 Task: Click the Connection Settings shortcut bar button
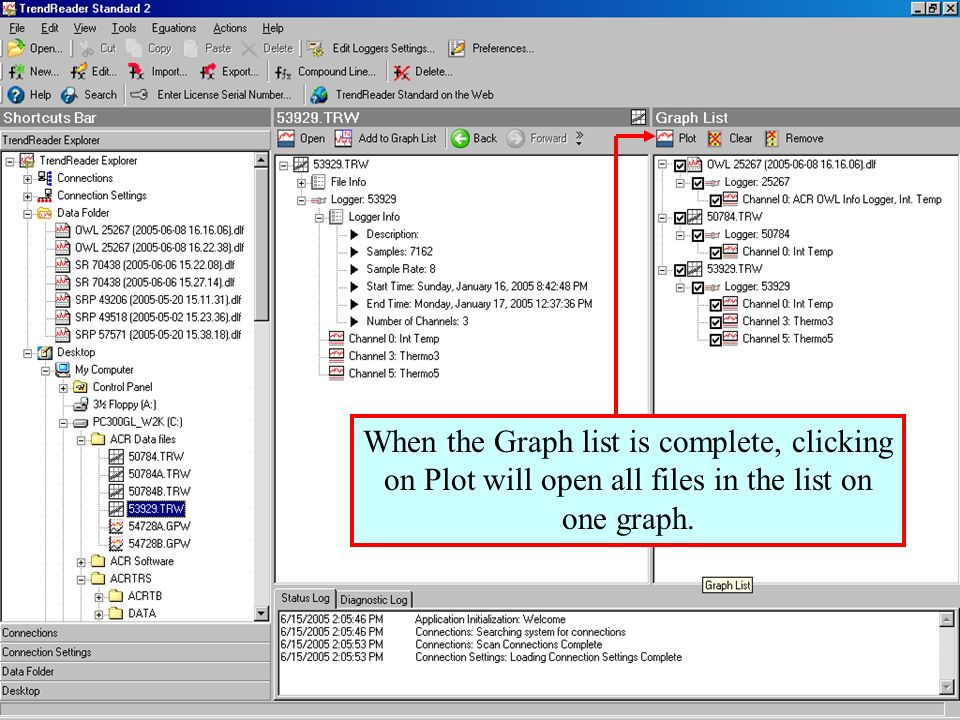[x=135, y=653]
